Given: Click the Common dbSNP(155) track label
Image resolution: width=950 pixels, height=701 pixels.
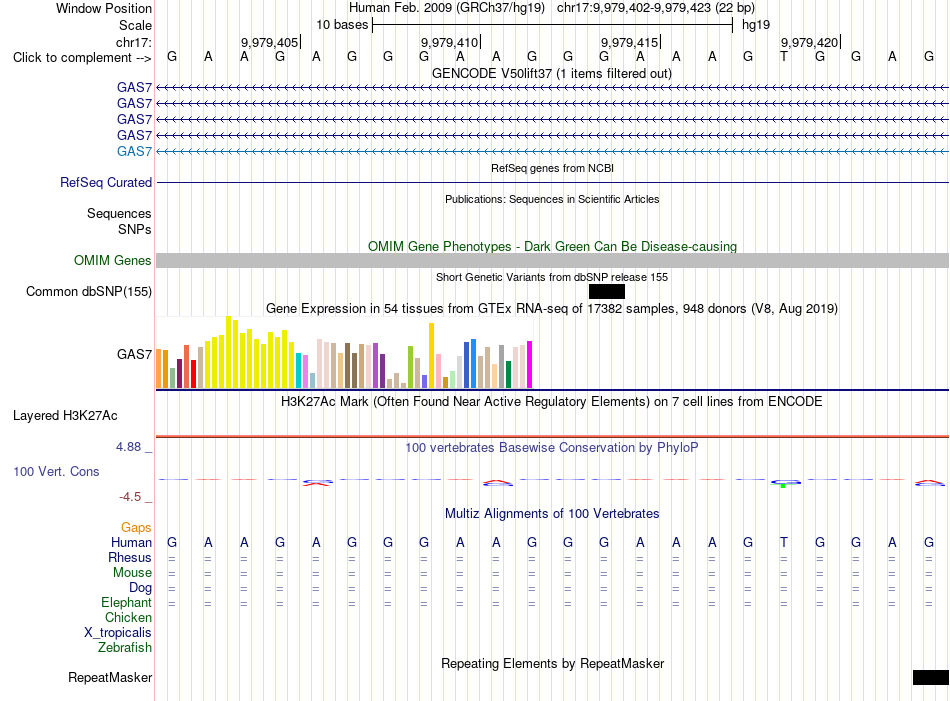Looking at the screenshot, I should click(x=89, y=291).
